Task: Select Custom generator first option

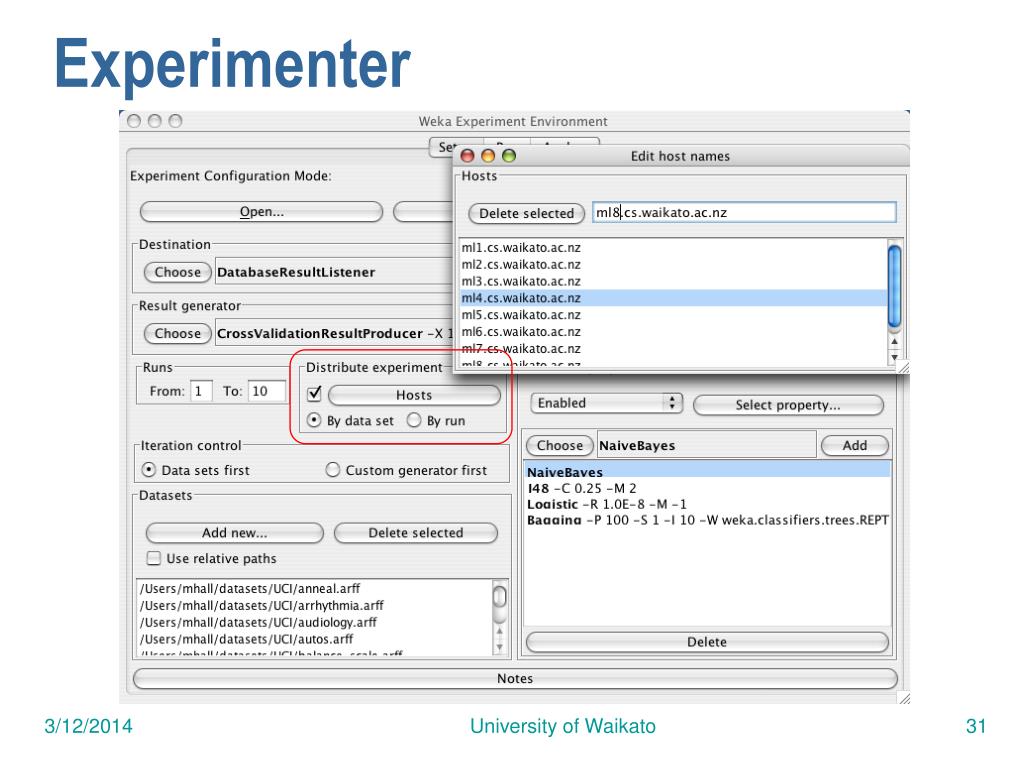Action: click(x=333, y=470)
